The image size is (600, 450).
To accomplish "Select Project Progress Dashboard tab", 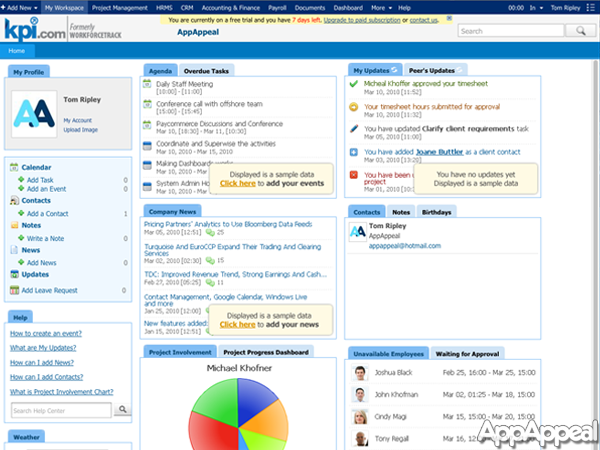I will (x=265, y=352).
